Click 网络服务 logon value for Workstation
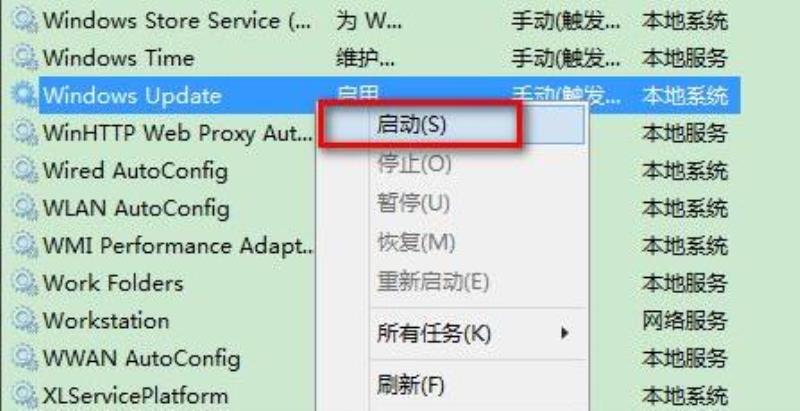Viewport: 800px width, 411px height. point(684,321)
